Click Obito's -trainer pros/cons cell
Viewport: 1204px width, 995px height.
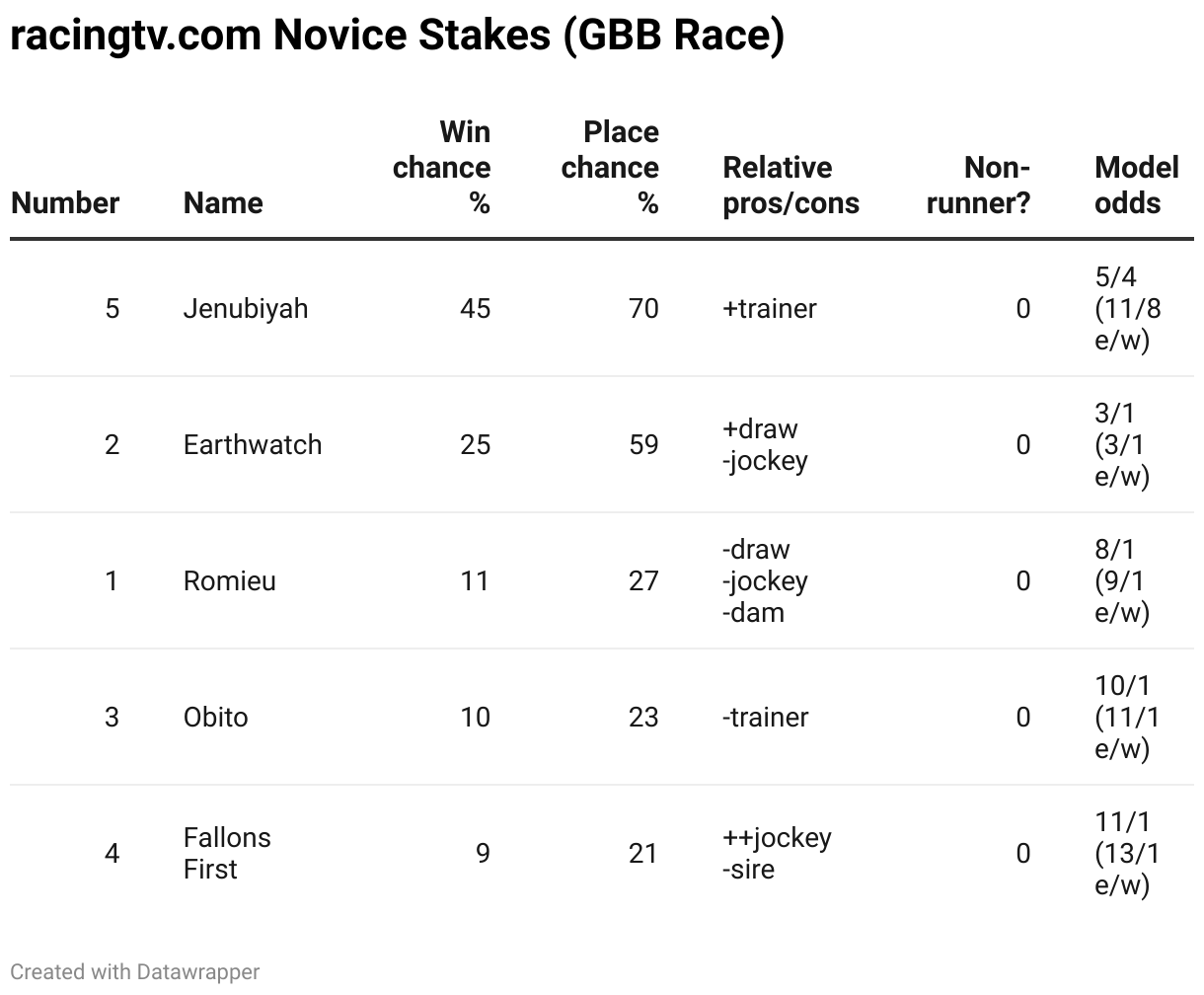point(765,717)
